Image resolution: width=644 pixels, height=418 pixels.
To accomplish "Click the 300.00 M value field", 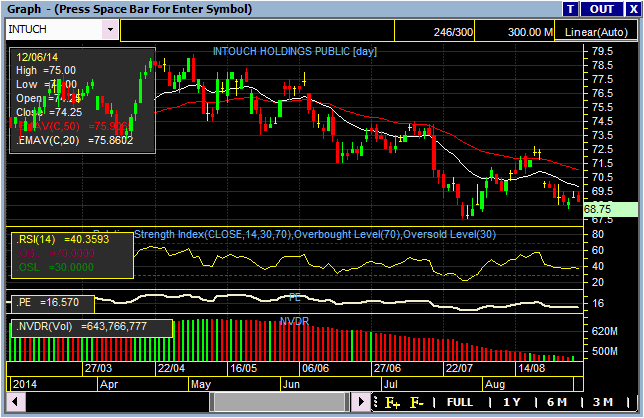I will 515,31.
